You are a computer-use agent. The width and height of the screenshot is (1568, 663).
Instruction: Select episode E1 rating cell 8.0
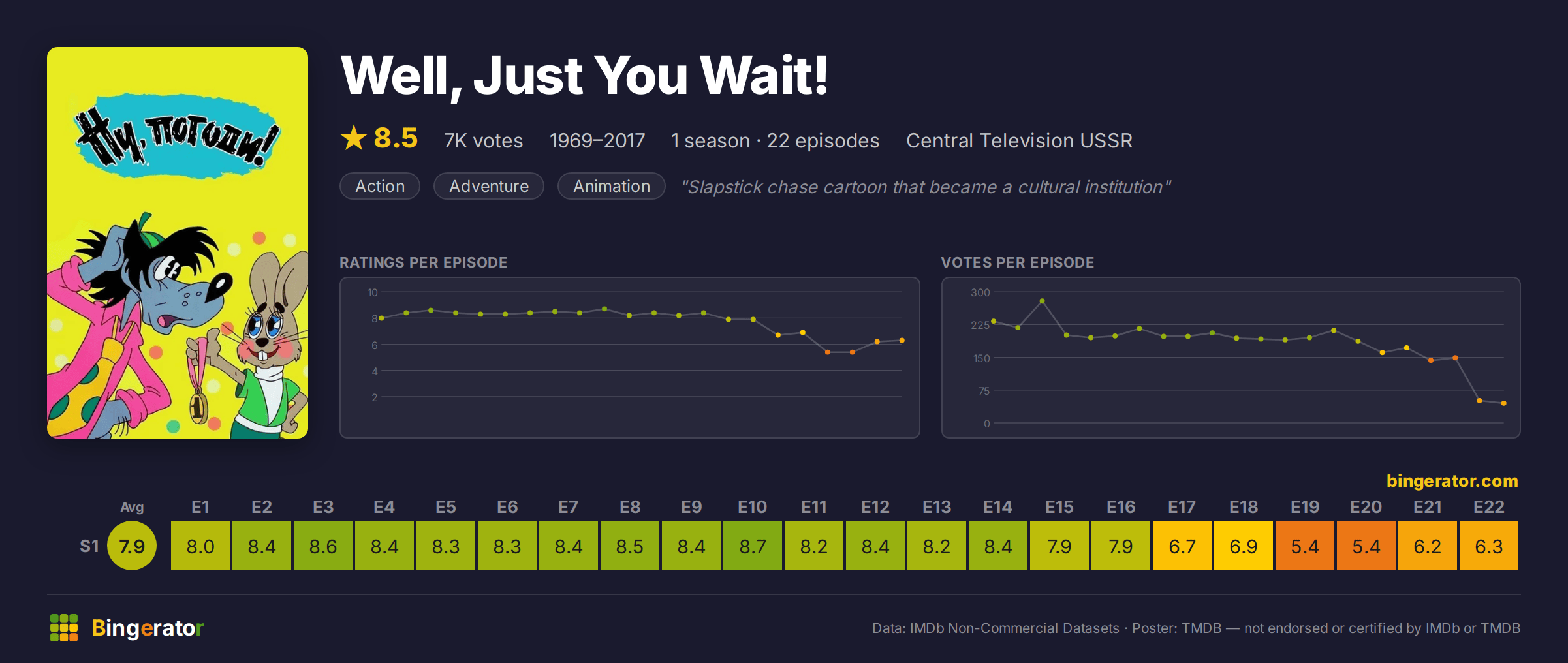tap(200, 546)
